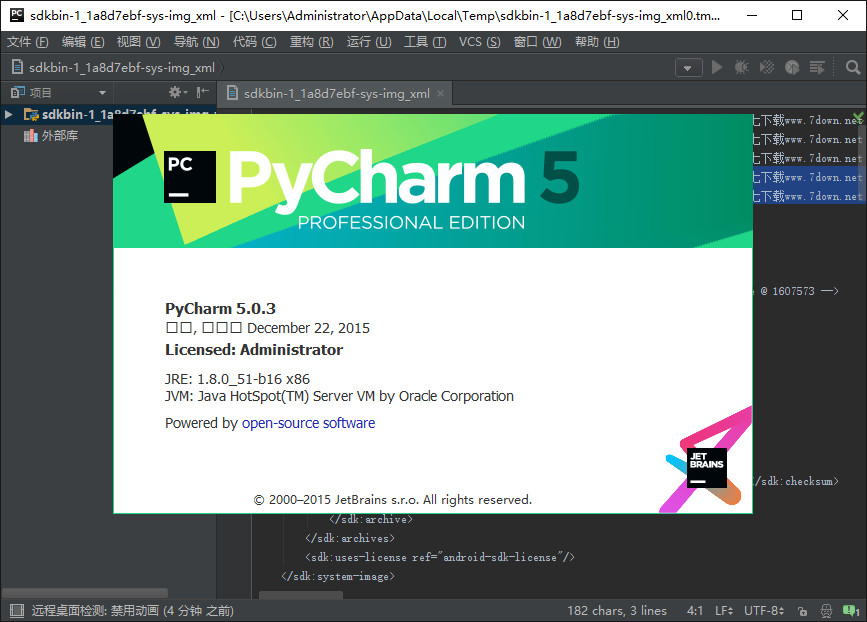Start the Debugger bug icon
867x622 pixels.
click(x=742, y=65)
